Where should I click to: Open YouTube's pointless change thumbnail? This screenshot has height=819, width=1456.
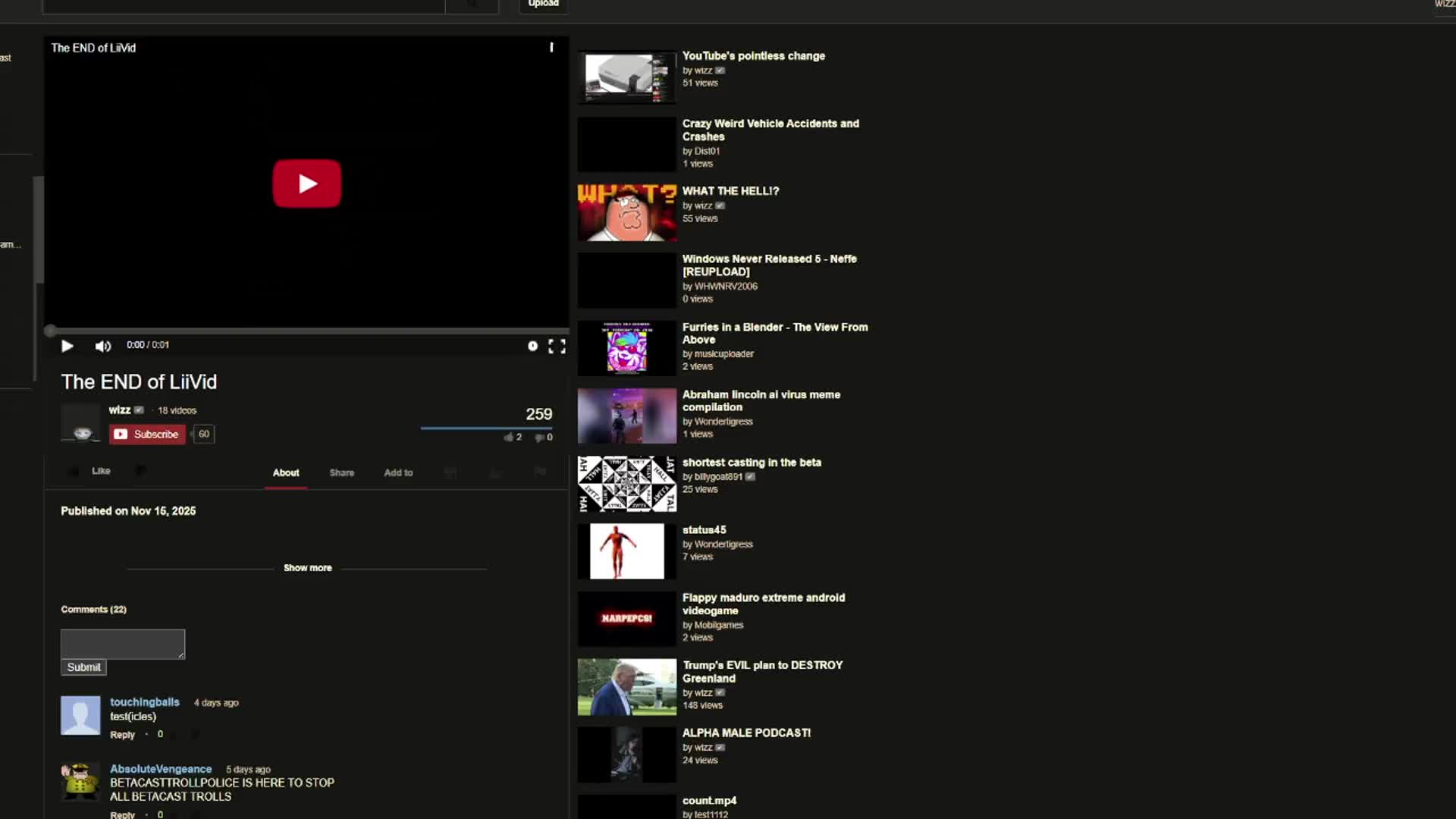[626, 77]
